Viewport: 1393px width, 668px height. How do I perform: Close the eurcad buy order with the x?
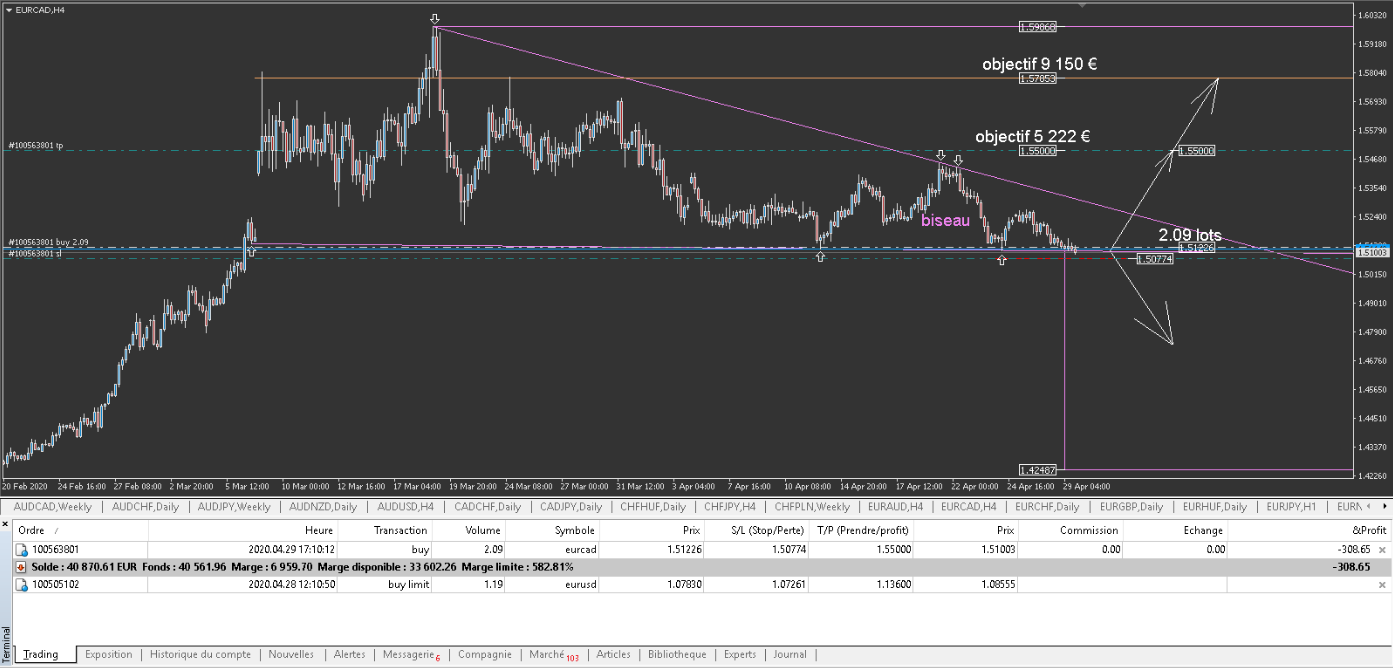pyautogui.click(x=1382, y=550)
